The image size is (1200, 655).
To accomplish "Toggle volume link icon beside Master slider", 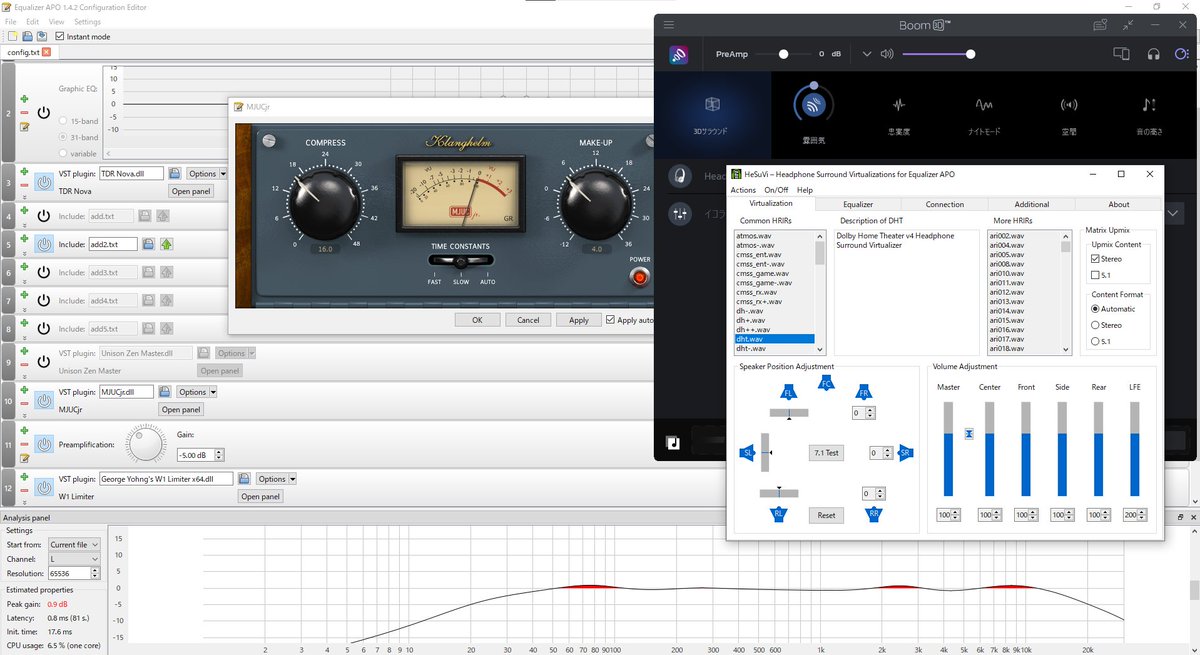I will [969, 433].
